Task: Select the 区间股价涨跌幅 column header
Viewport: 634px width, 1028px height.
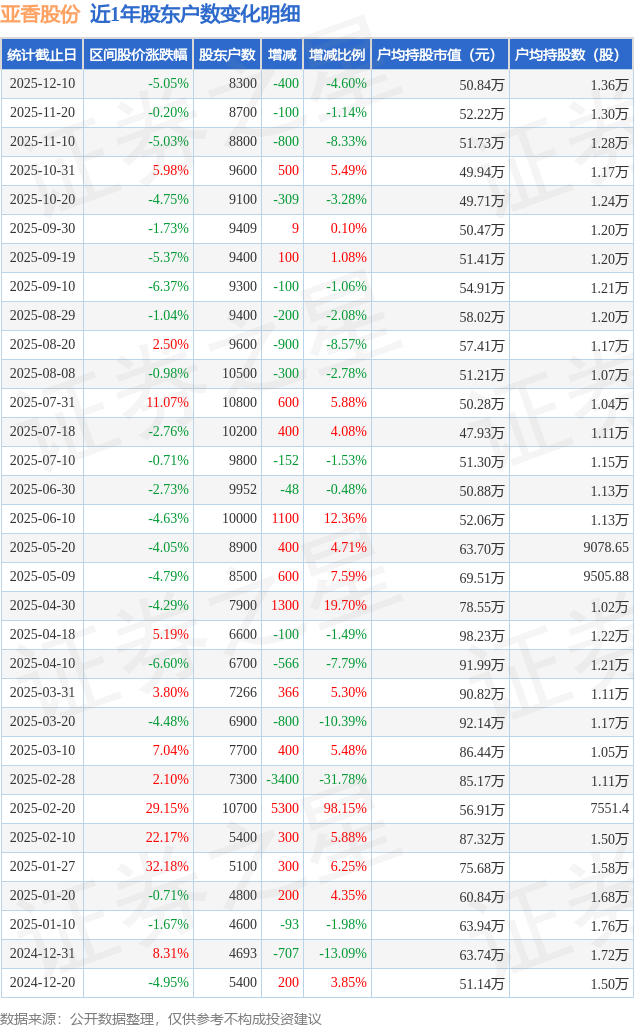Action: (x=138, y=55)
